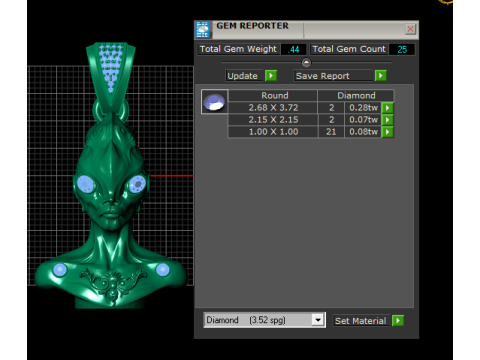The image size is (480, 360).
Task: Click the alien's right eye gem in viewport
Action: (x=137, y=184)
